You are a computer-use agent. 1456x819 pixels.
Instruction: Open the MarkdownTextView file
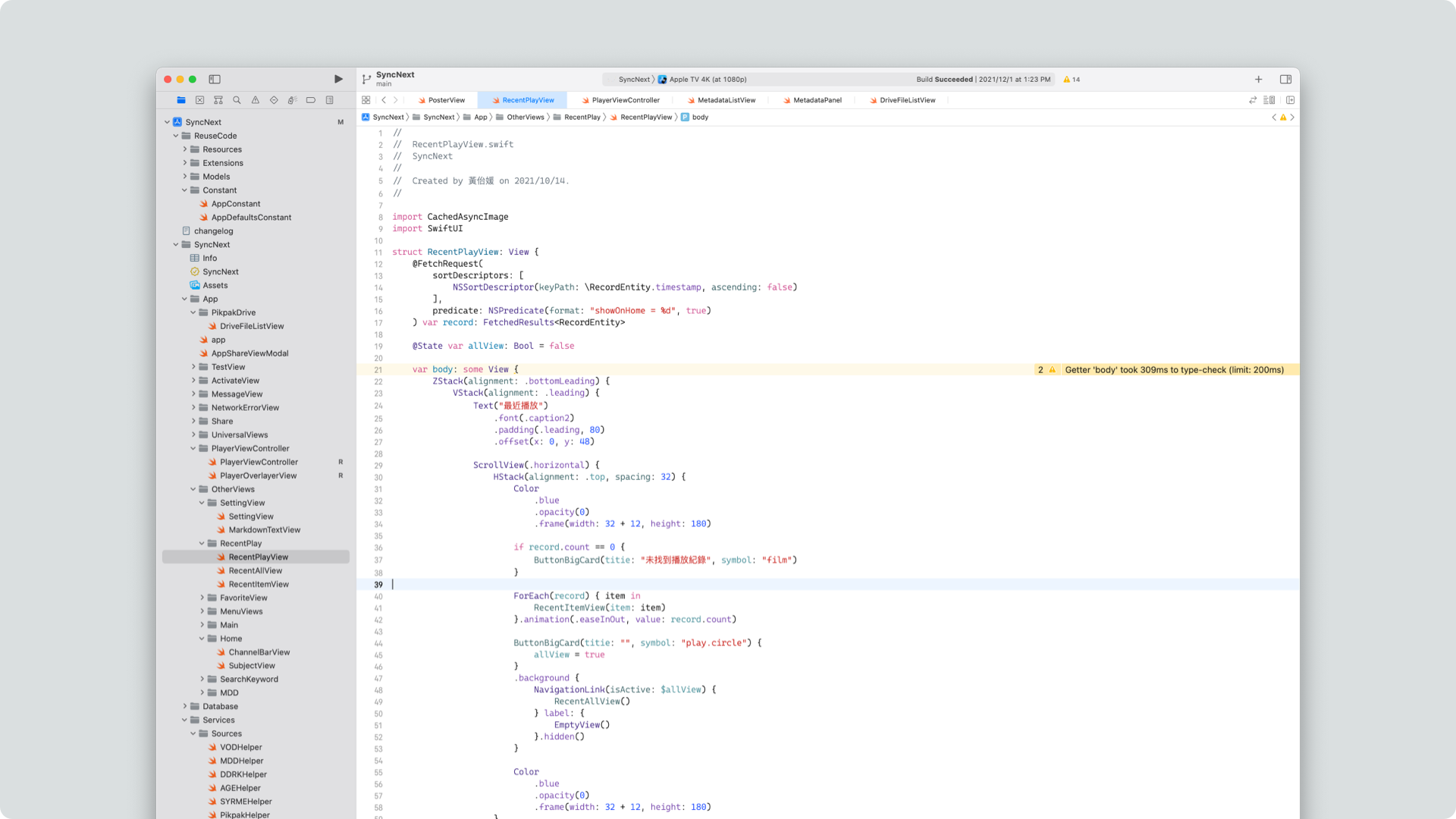pos(258,530)
